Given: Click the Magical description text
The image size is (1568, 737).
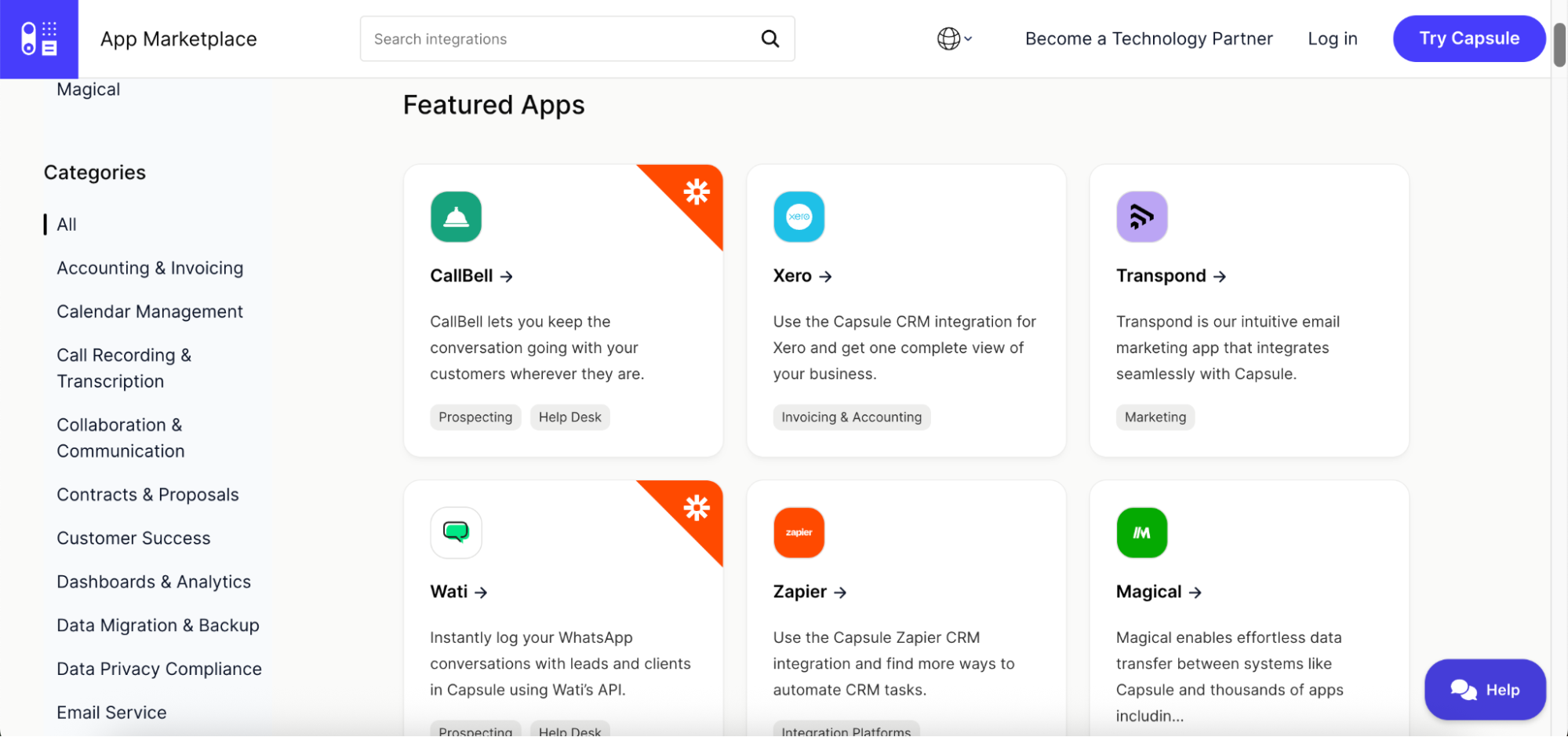Looking at the screenshot, I should [1229, 677].
